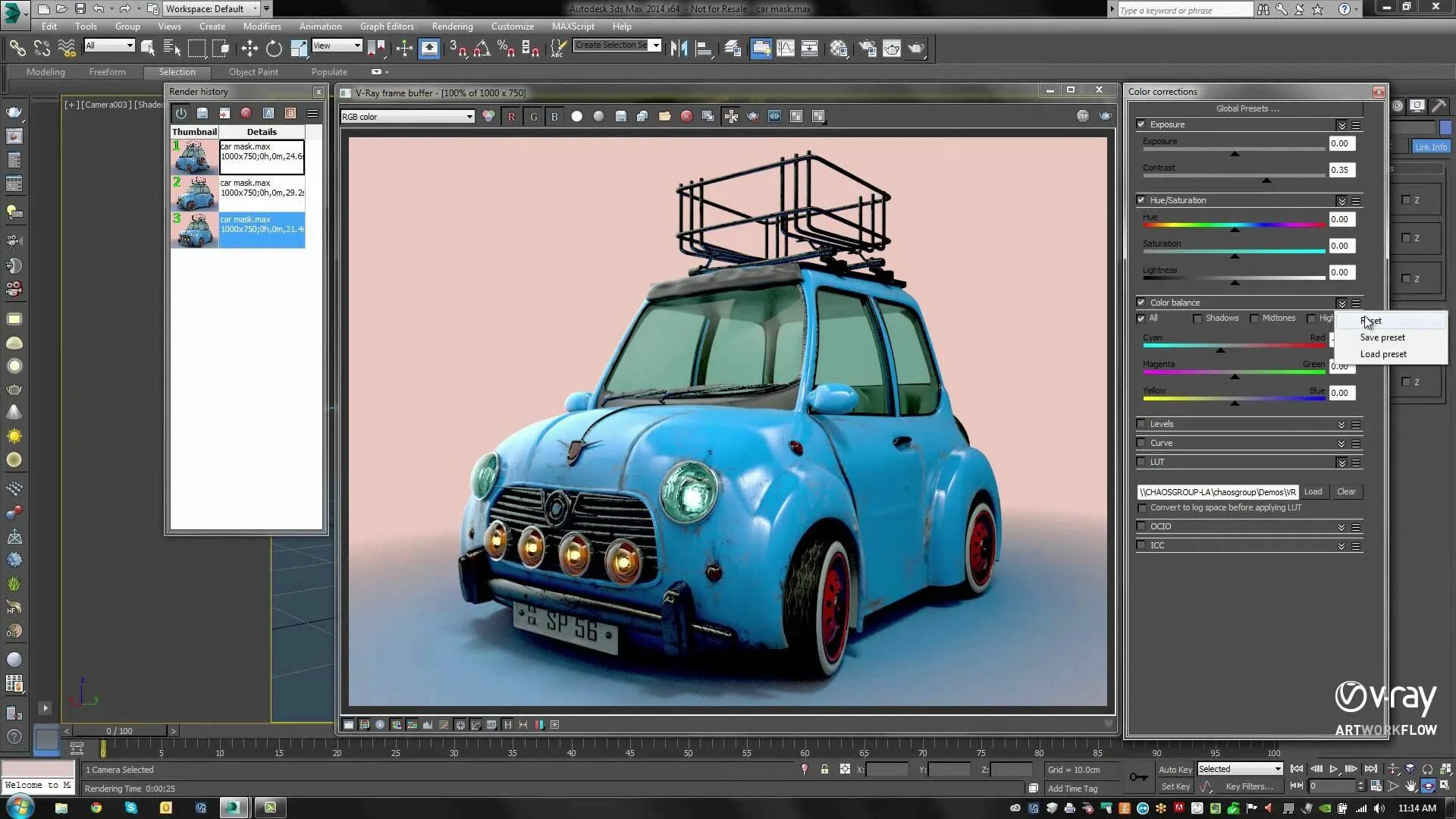Enable the Levels correction checkbox
Screen dimensions: 1456x819
[1141, 424]
